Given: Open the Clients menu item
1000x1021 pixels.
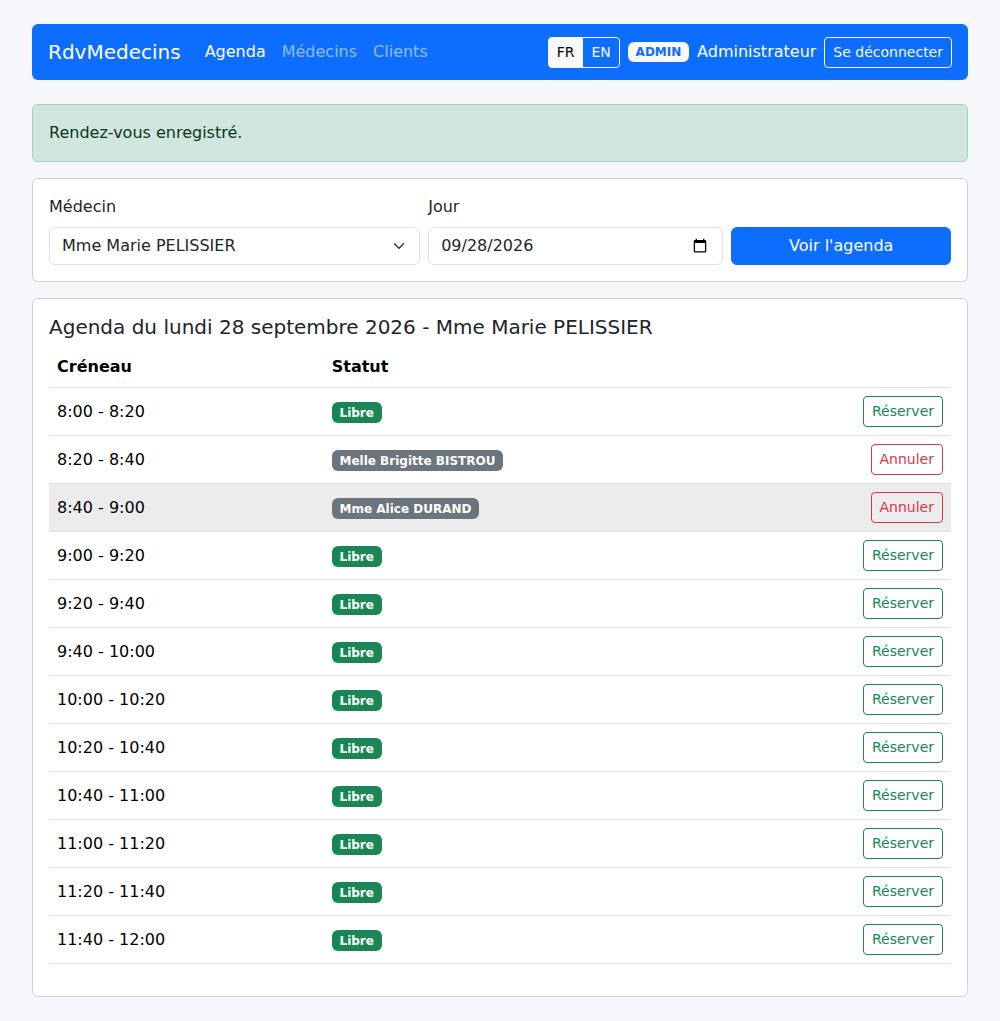Looking at the screenshot, I should tap(400, 51).
